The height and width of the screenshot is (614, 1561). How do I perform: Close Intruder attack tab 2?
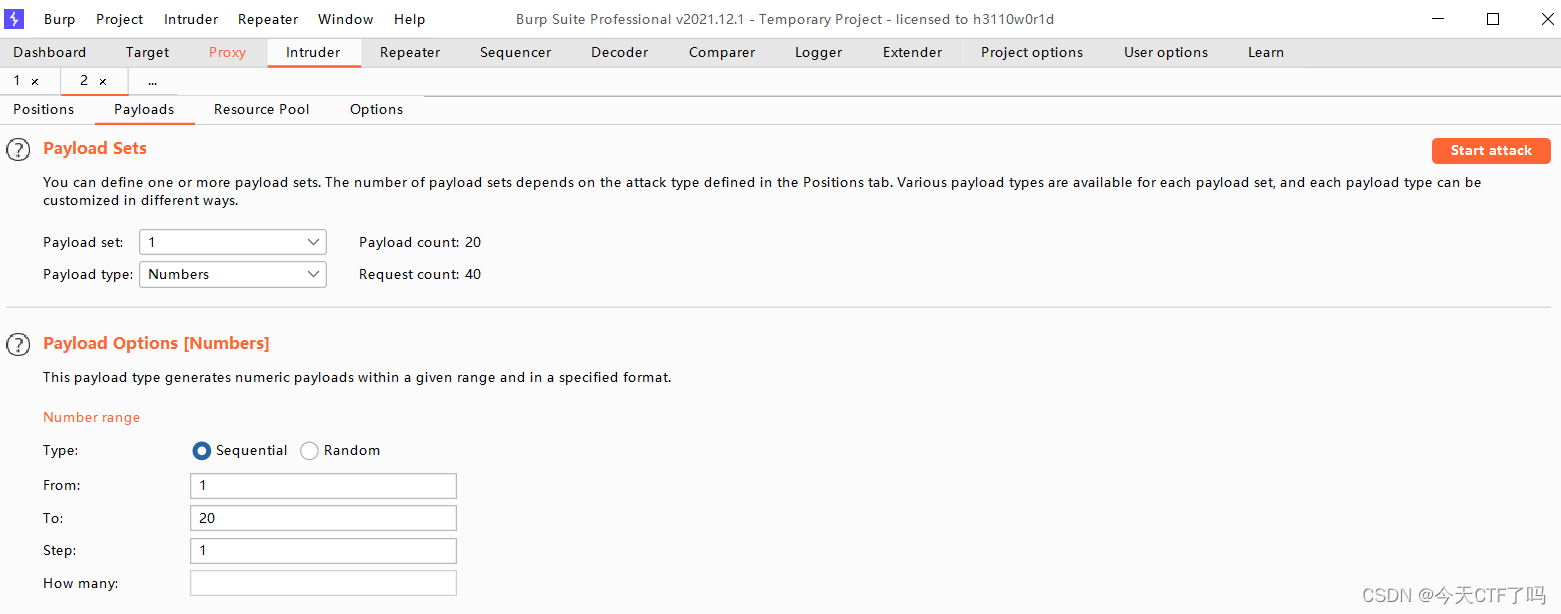click(103, 82)
